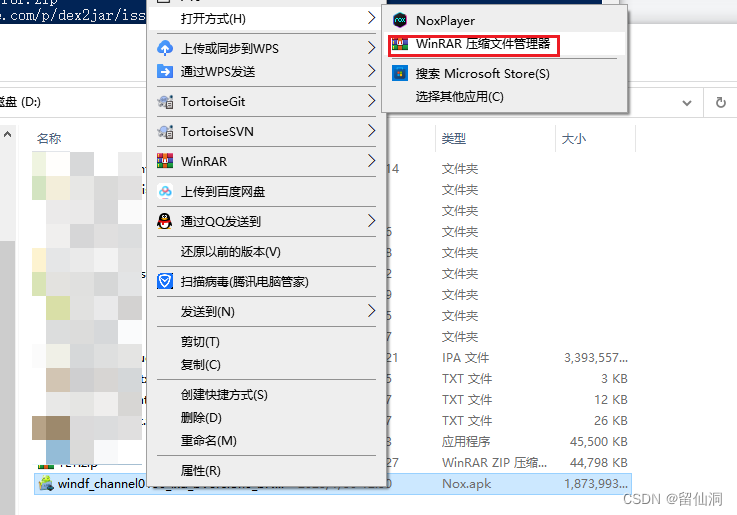Expand the TortoiseSVN submenu arrow
Screen dimensions: 737x515
click(x=371, y=131)
